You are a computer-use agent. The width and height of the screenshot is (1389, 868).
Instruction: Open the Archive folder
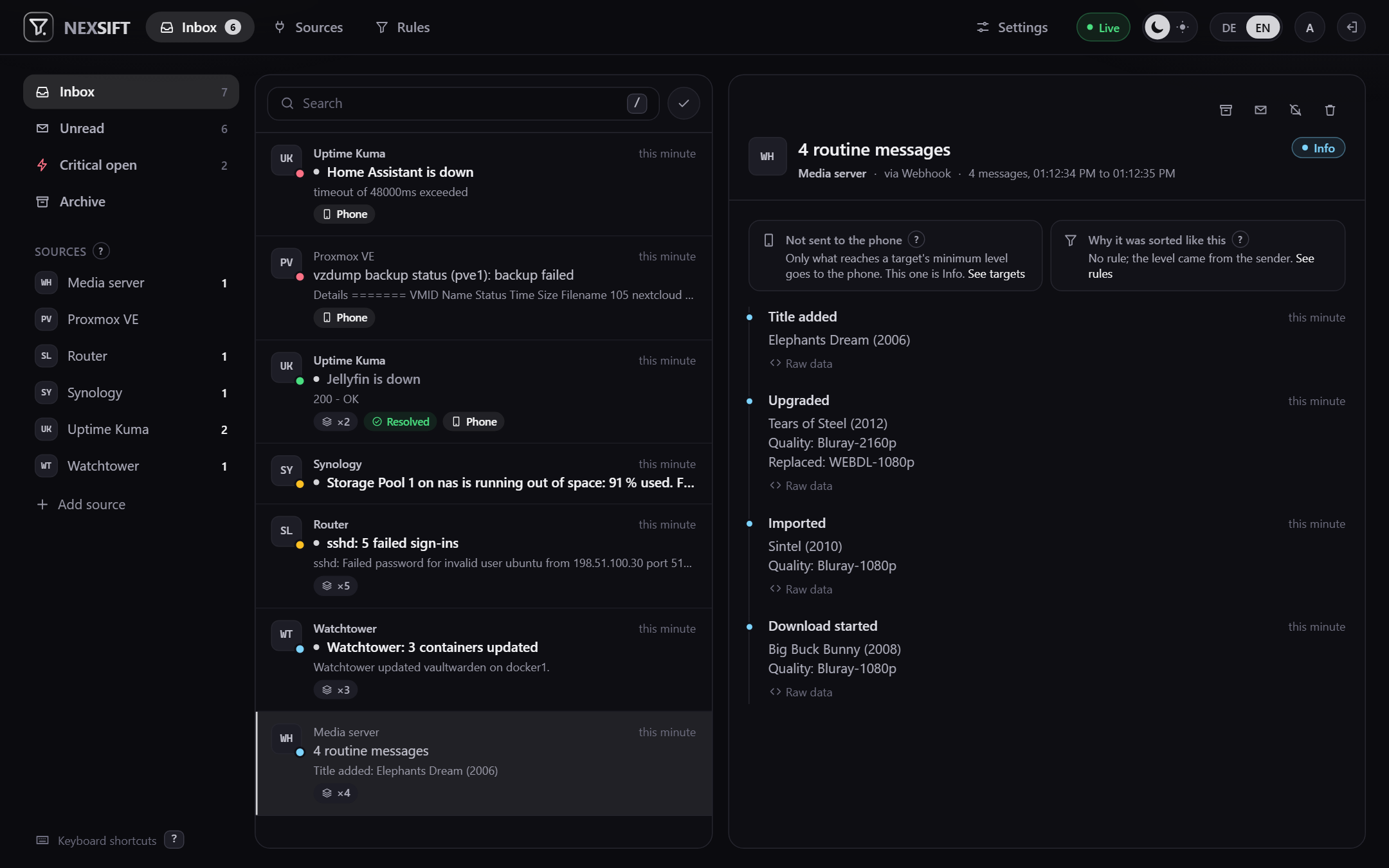tap(131, 202)
